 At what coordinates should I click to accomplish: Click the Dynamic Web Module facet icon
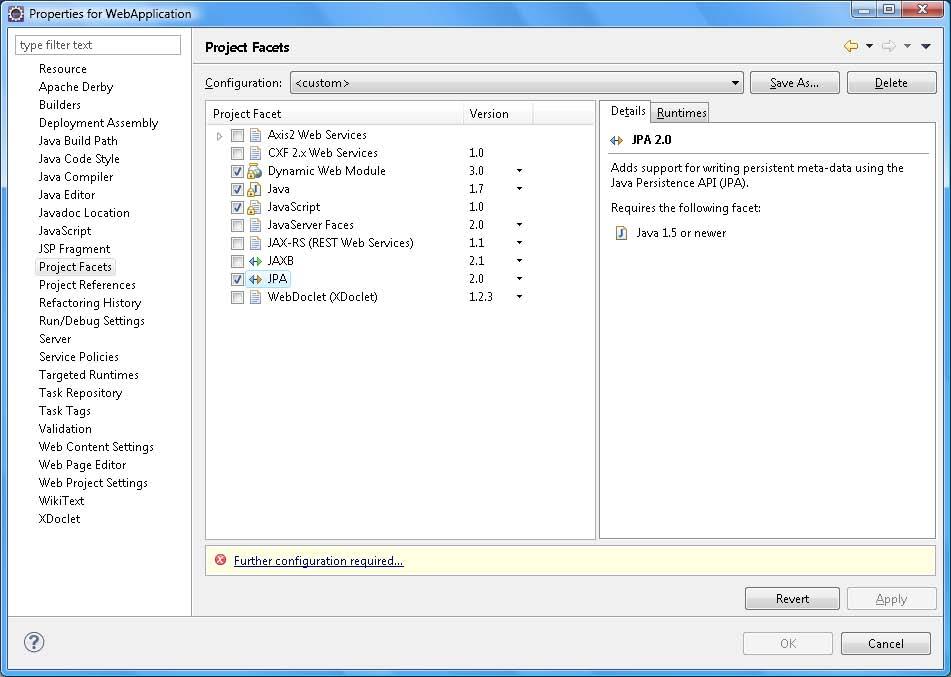[255, 171]
